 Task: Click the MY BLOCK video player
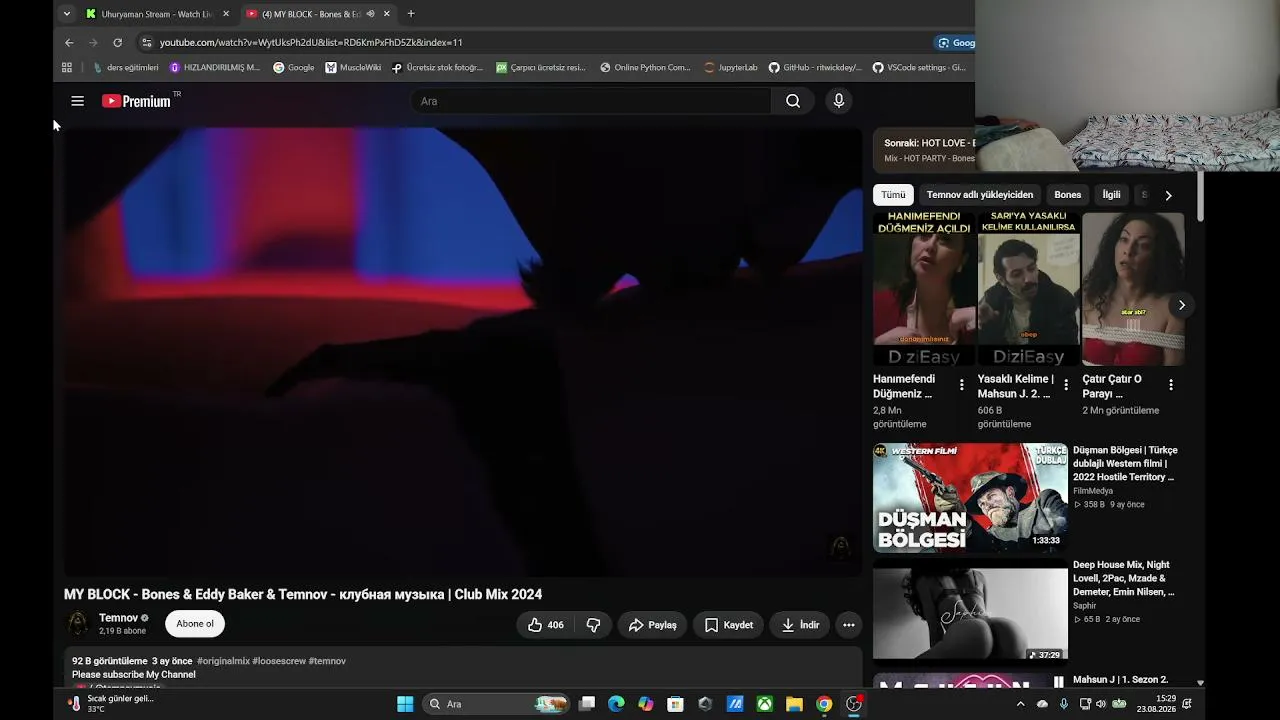[x=463, y=352]
